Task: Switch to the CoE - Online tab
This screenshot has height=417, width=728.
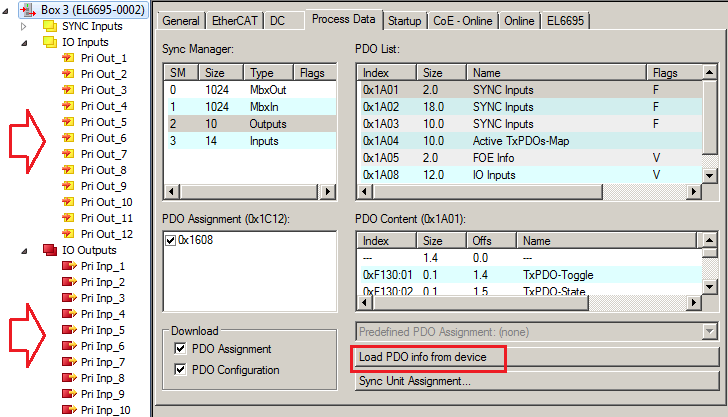Action: point(462,21)
